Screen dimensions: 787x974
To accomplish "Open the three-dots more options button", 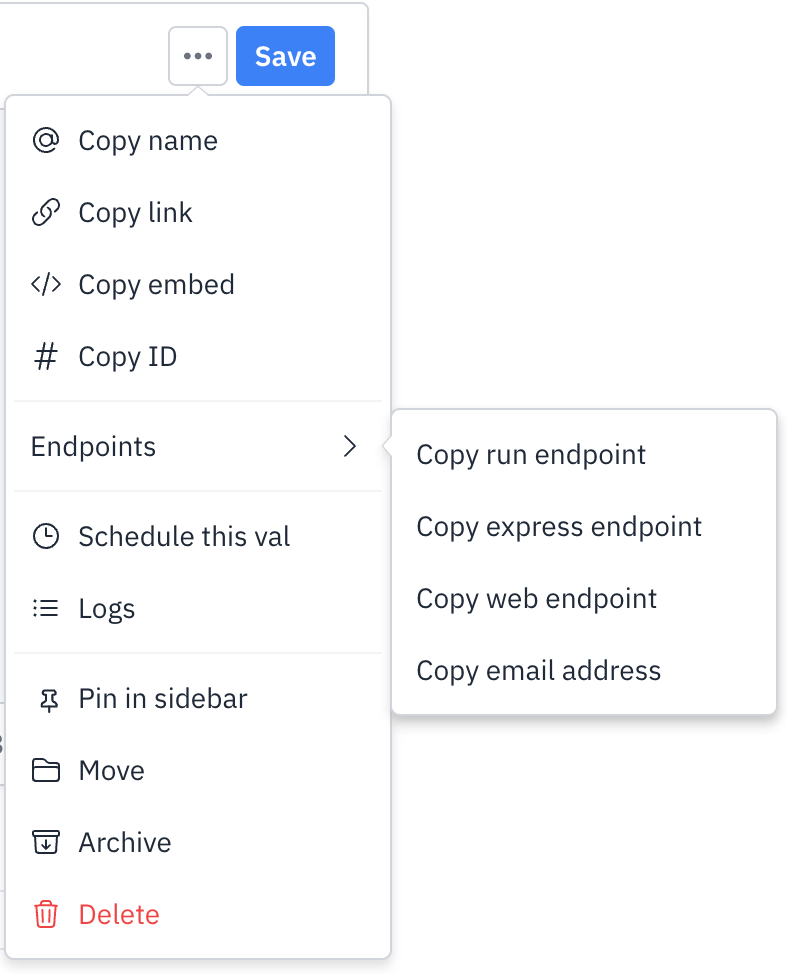I will 198,56.
